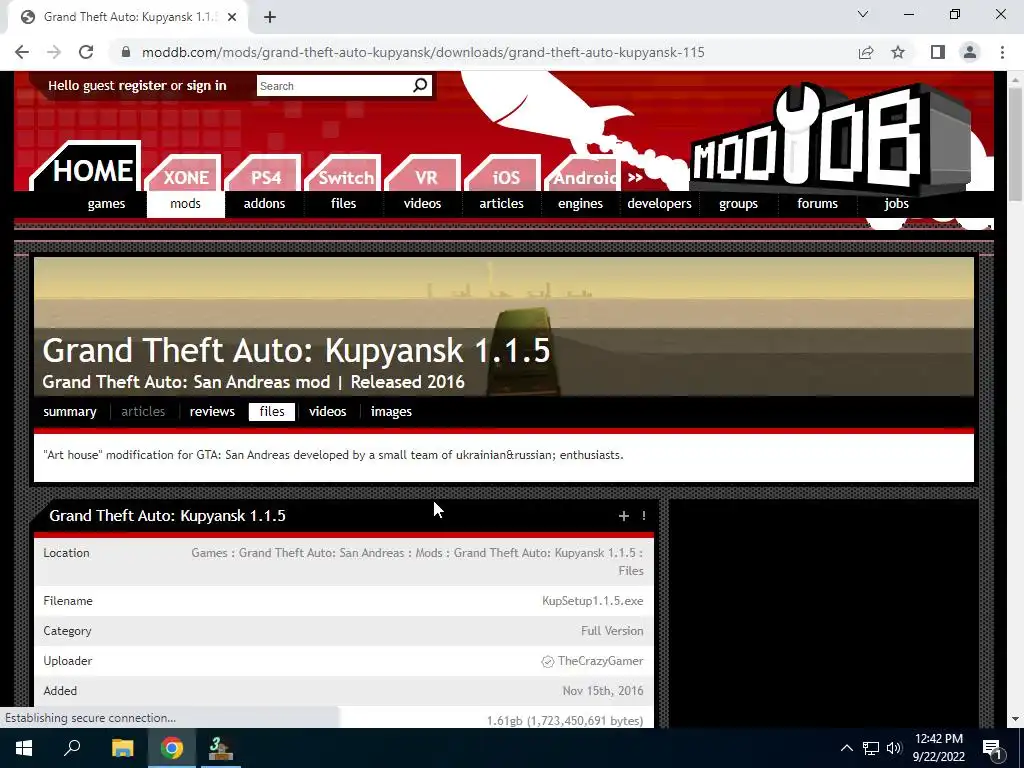Click the verified badge beside TheCrazyGamer
The width and height of the screenshot is (1024, 768).
click(x=547, y=662)
